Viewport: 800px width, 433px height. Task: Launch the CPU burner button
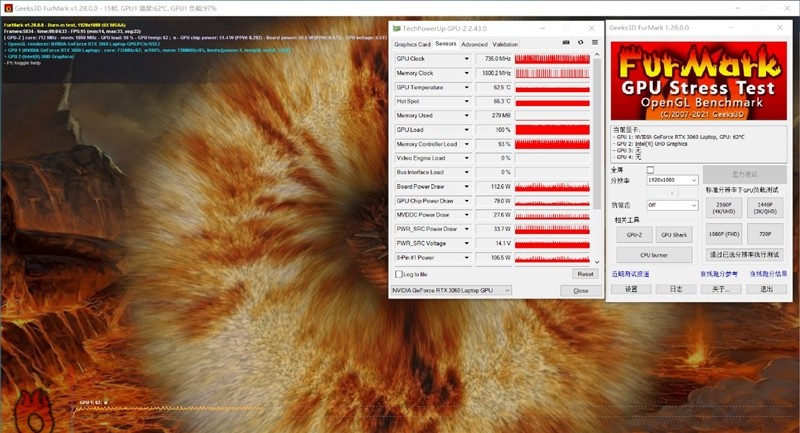654,254
